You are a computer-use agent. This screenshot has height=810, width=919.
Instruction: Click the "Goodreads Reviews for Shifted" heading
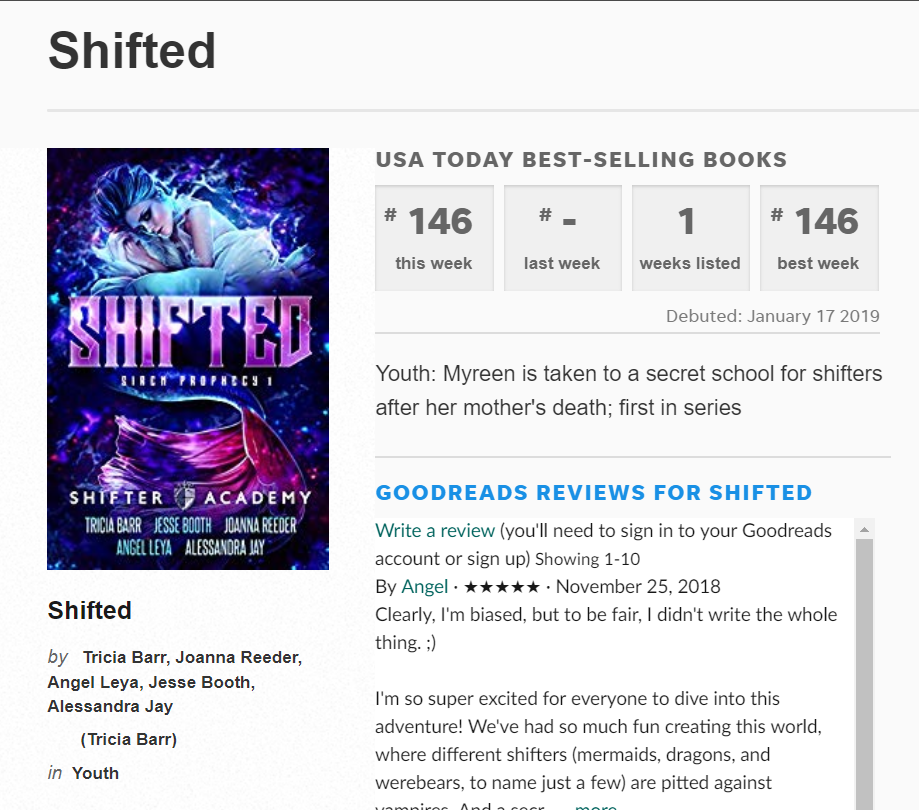click(594, 493)
